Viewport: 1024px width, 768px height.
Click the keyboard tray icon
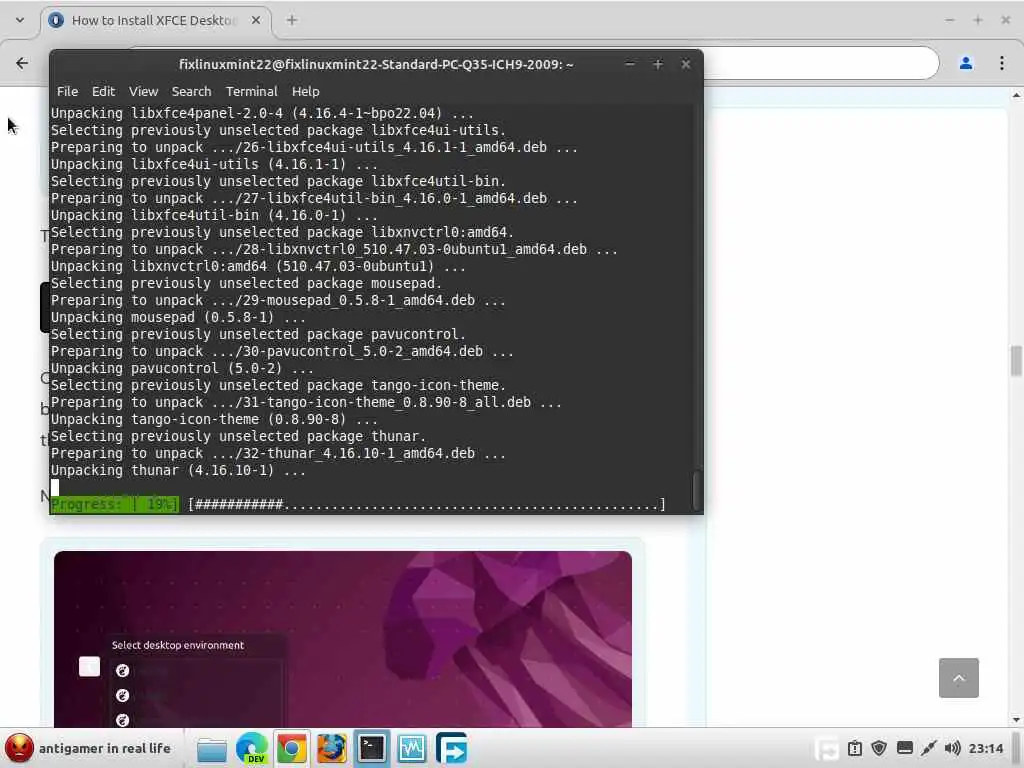pos(904,748)
